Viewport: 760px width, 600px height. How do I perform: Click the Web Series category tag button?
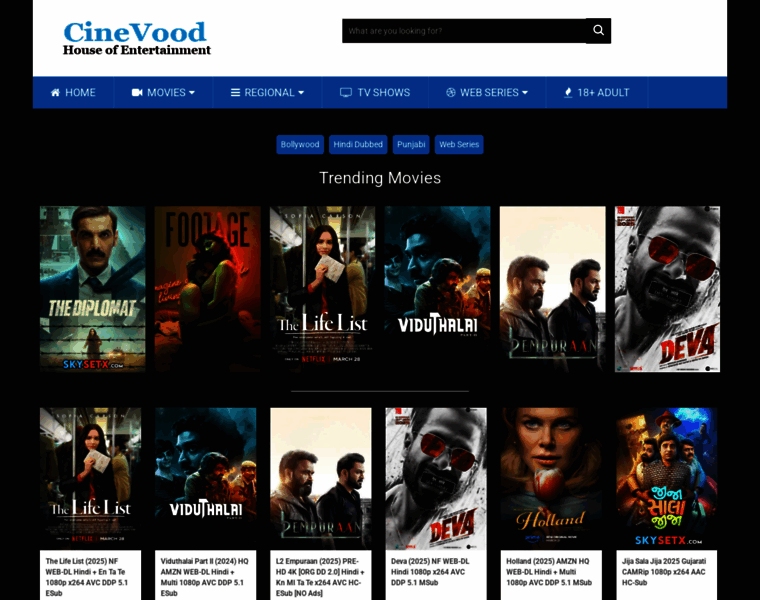click(459, 144)
